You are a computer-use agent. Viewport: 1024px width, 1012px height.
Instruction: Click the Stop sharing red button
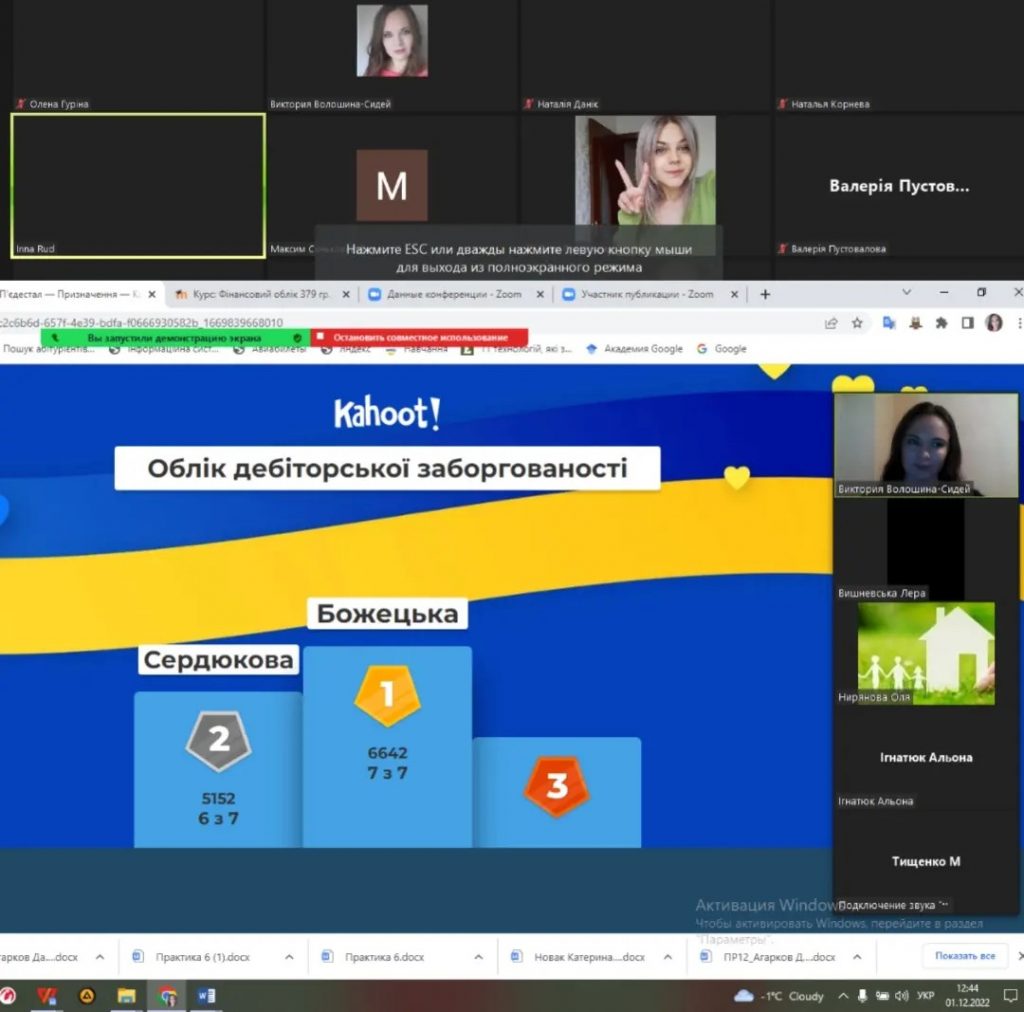420,338
